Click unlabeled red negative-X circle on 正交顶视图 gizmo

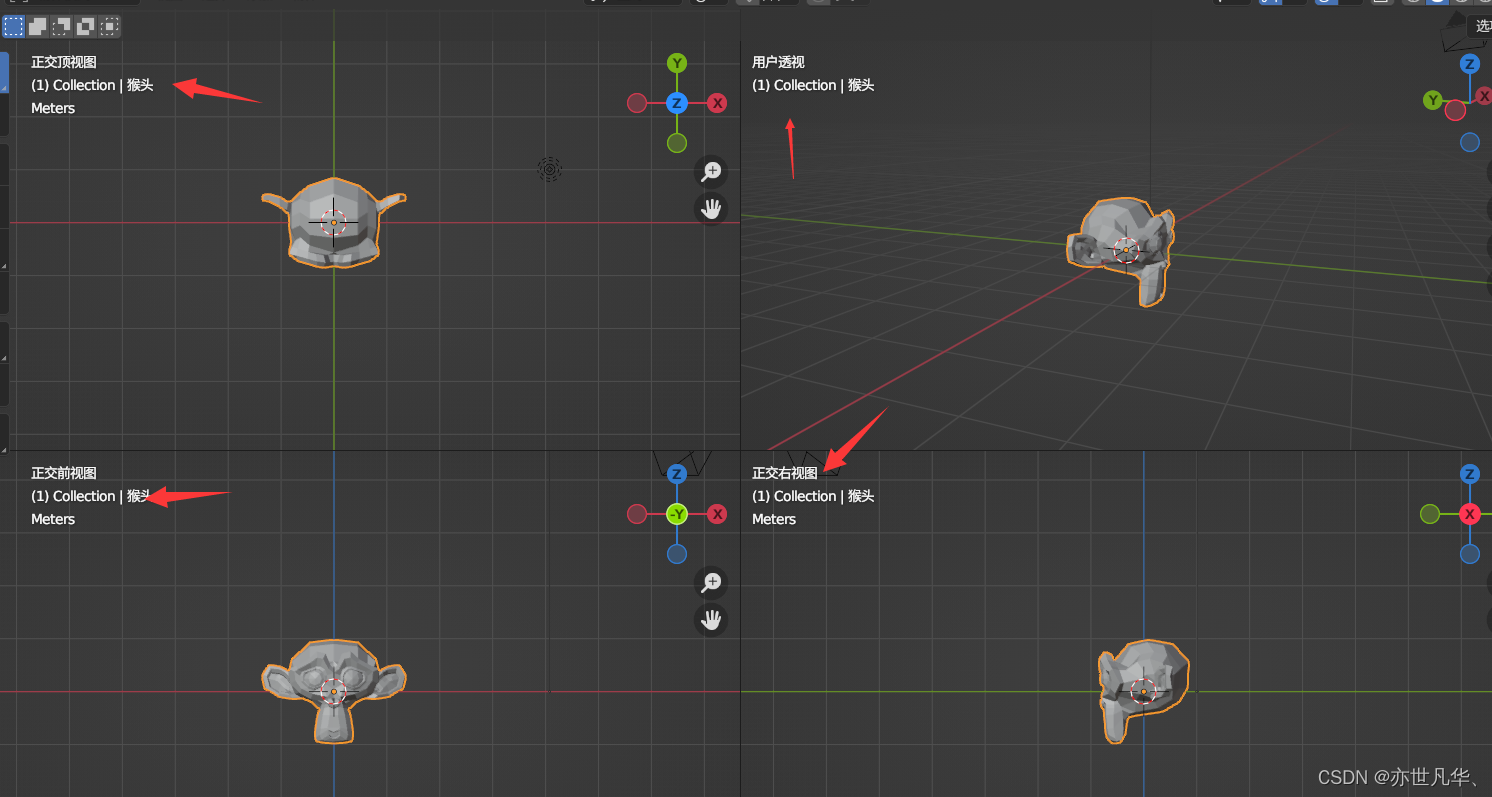click(637, 103)
